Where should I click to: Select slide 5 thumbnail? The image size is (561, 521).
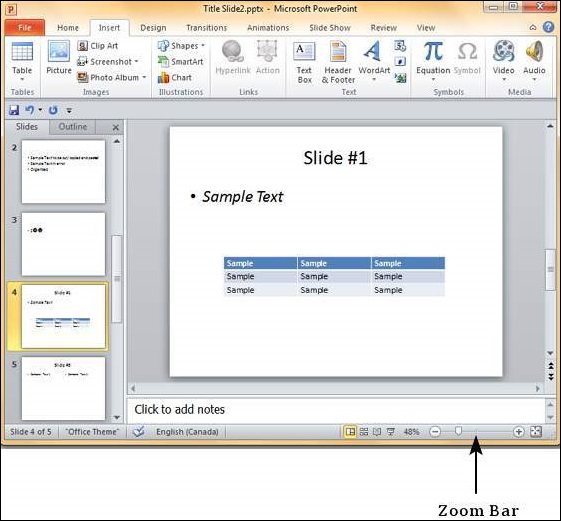click(x=63, y=388)
